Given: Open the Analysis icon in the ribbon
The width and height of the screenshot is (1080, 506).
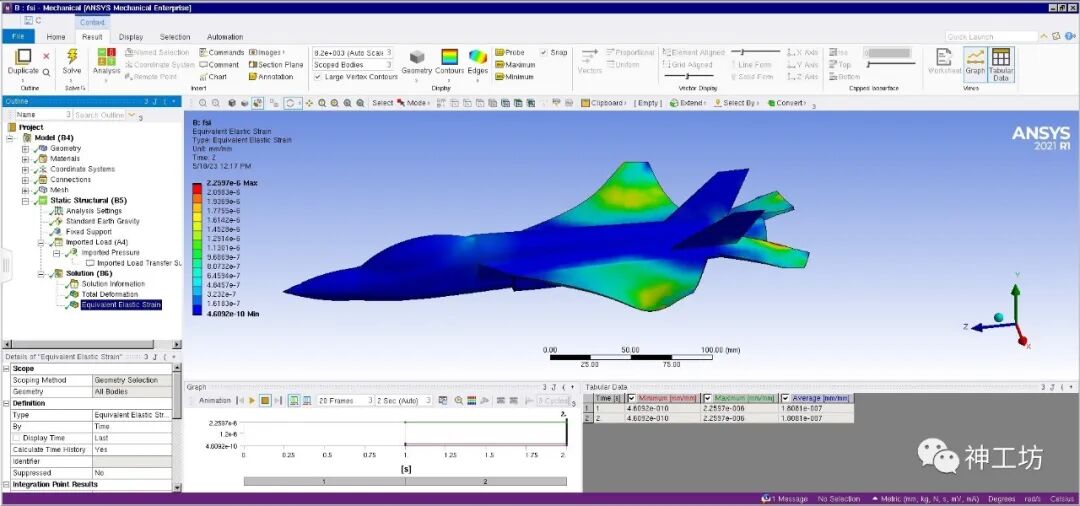Looking at the screenshot, I should tap(107, 57).
